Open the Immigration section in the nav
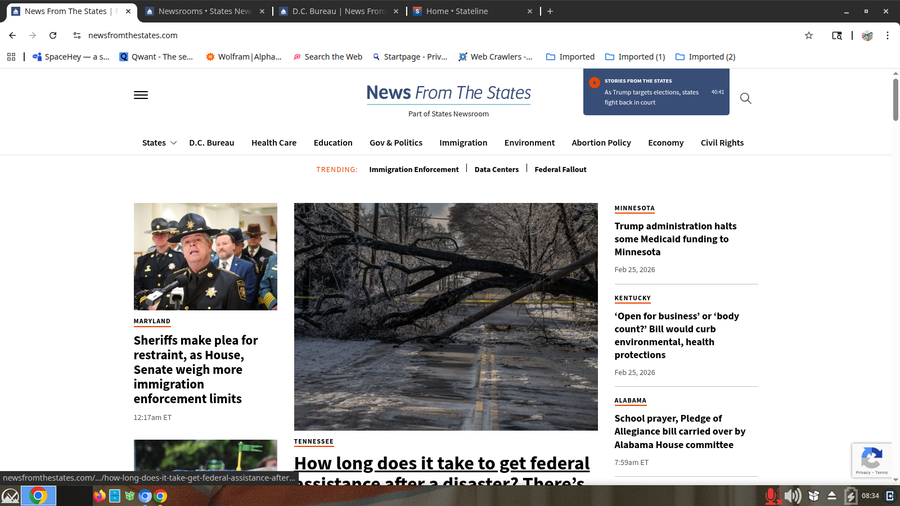The width and height of the screenshot is (900, 506). (x=463, y=143)
